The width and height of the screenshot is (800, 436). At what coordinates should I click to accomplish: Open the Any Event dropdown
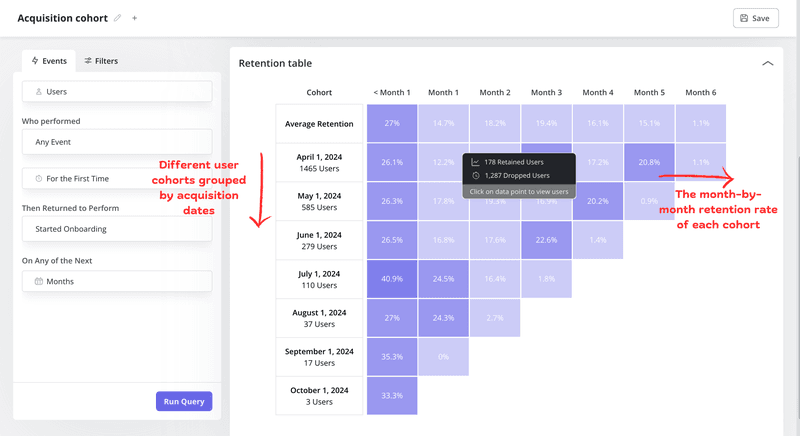pyautogui.click(x=117, y=141)
